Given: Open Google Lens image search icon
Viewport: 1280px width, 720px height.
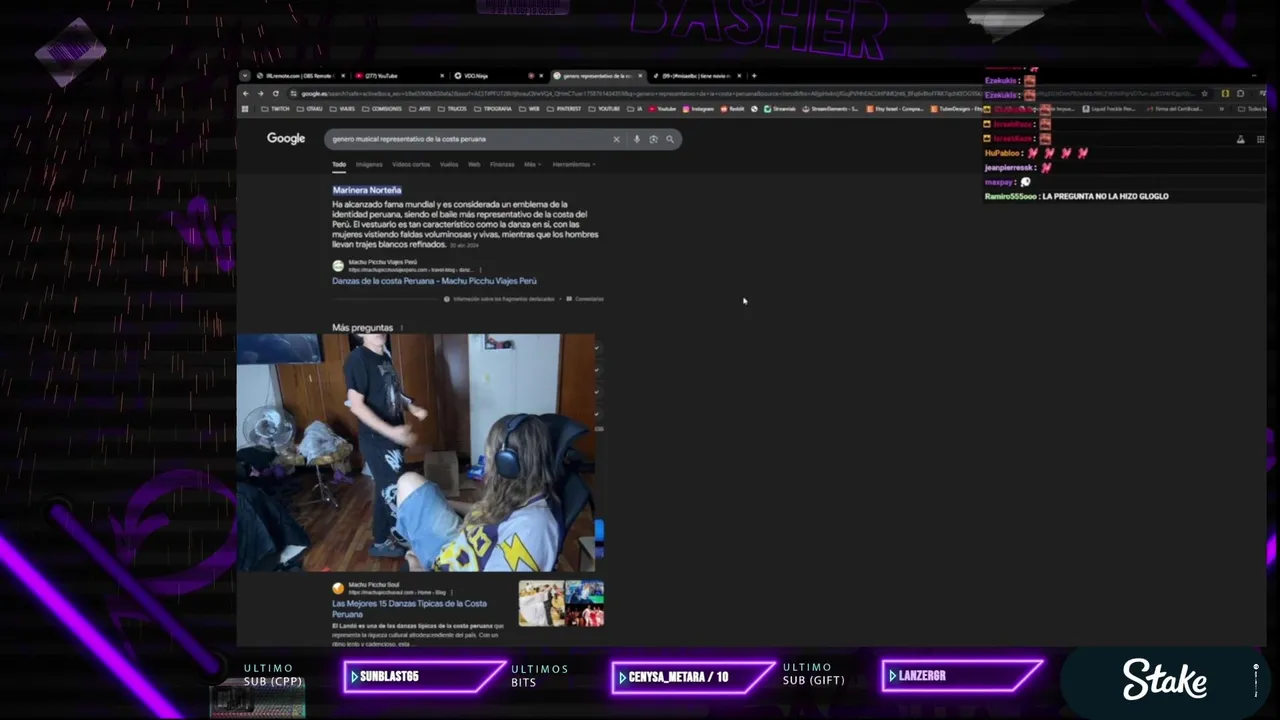Looking at the screenshot, I should pyautogui.click(x=653, y=139).
